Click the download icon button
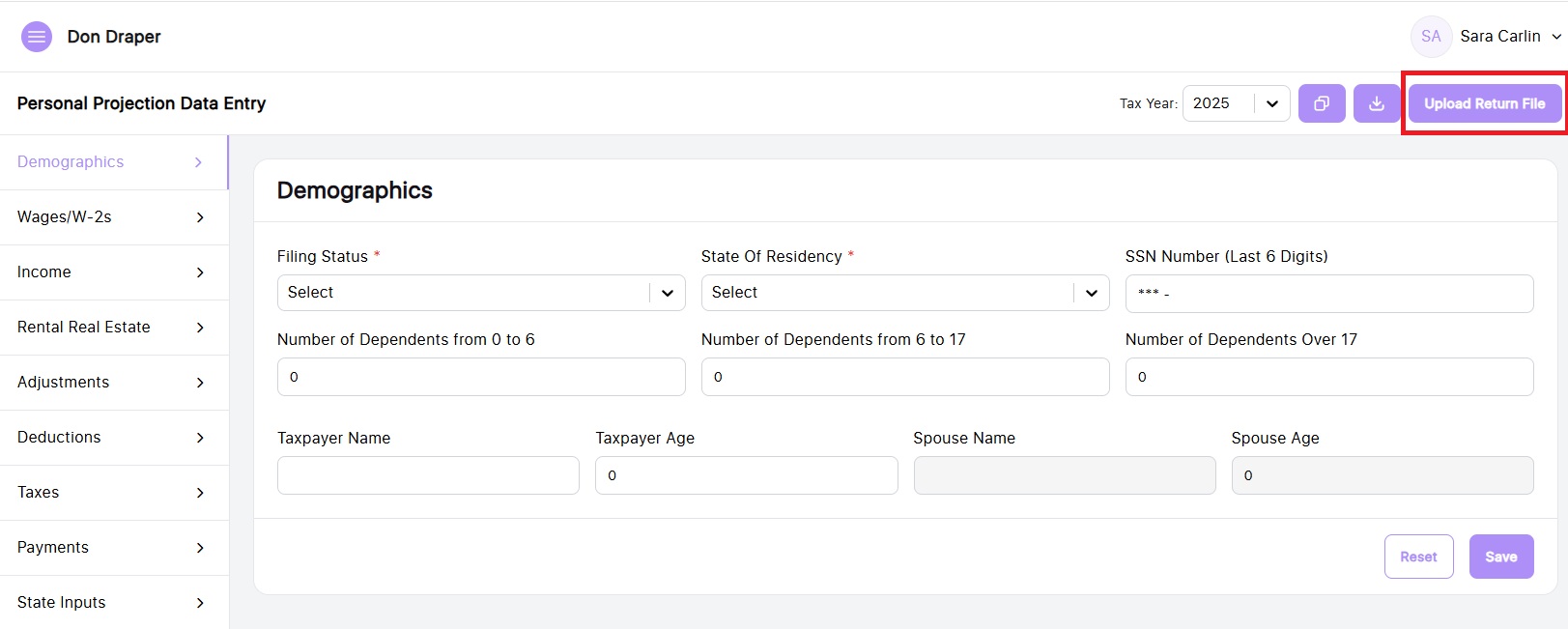The image size is (1568, 629). (x=1377, y=103)
